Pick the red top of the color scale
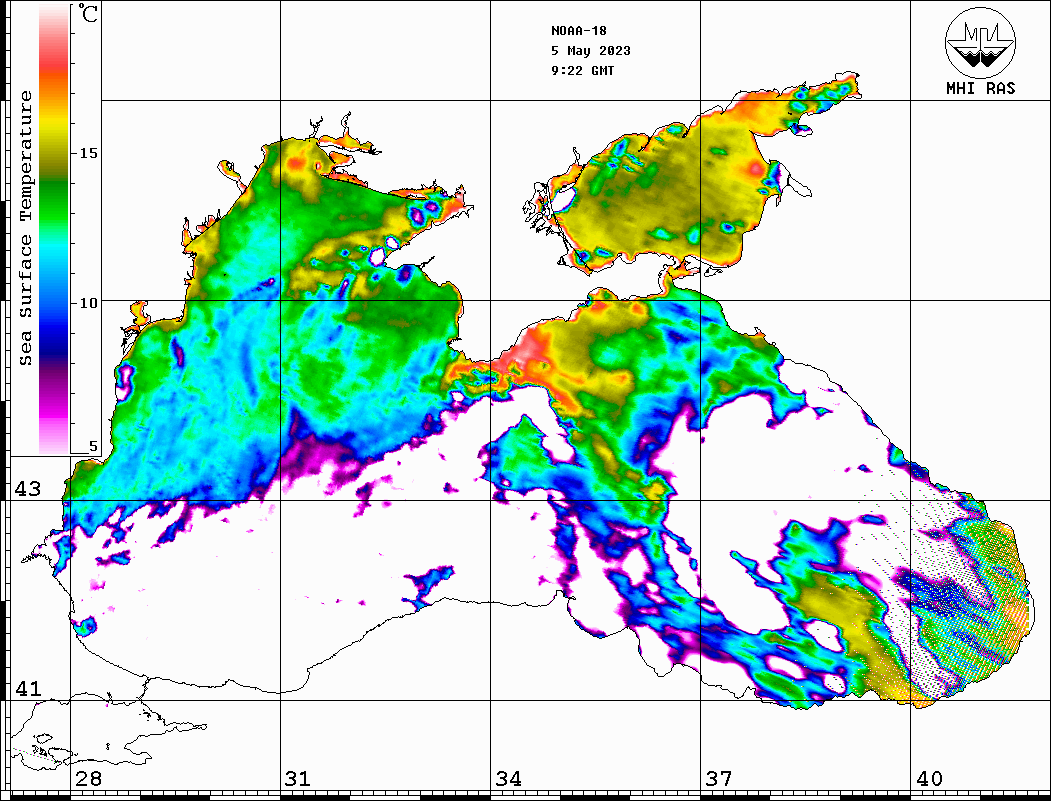The height and width of the screenshot is (801, 1051). (x=54, y=64)
